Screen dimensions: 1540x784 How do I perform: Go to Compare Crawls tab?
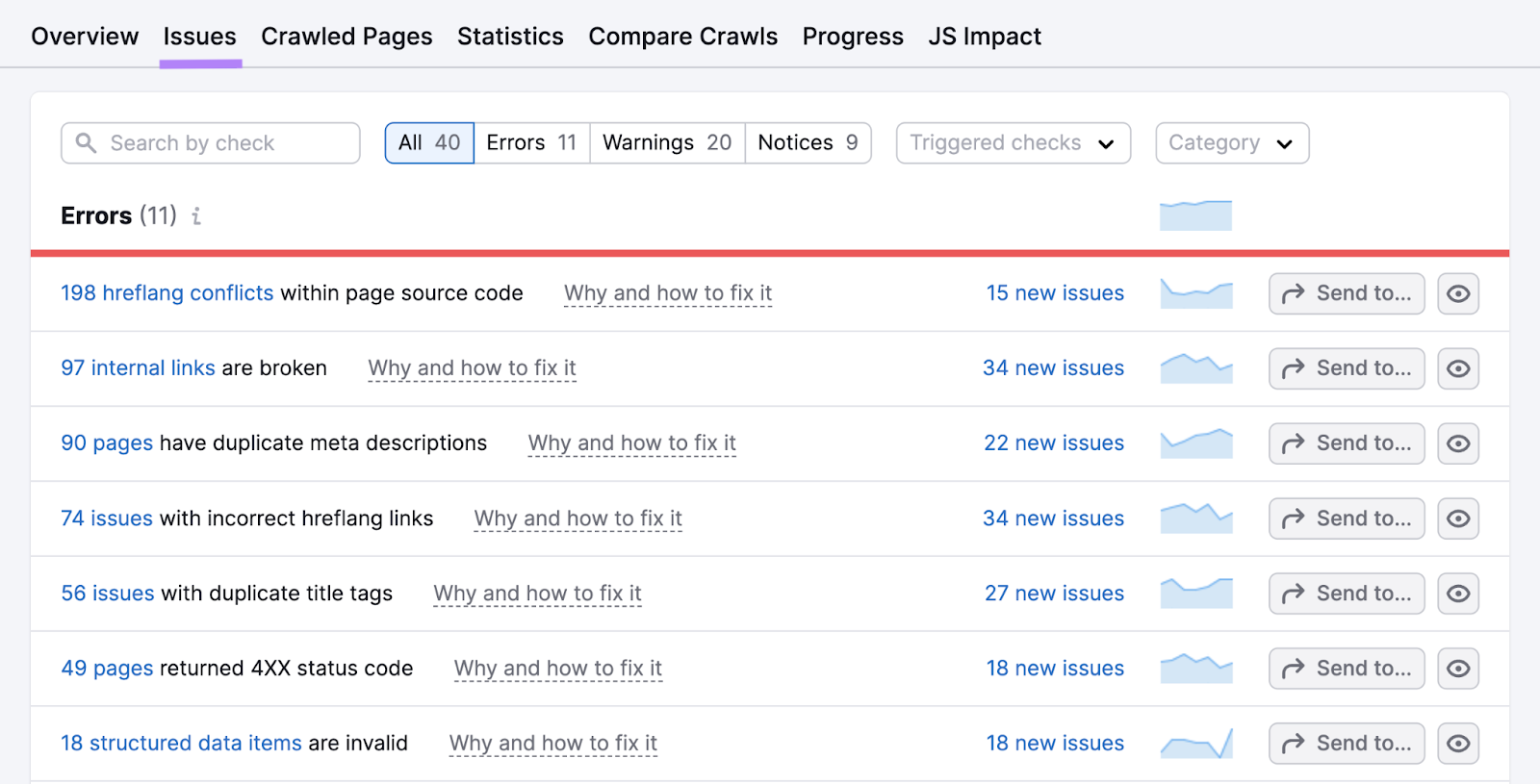click(682, 37)
